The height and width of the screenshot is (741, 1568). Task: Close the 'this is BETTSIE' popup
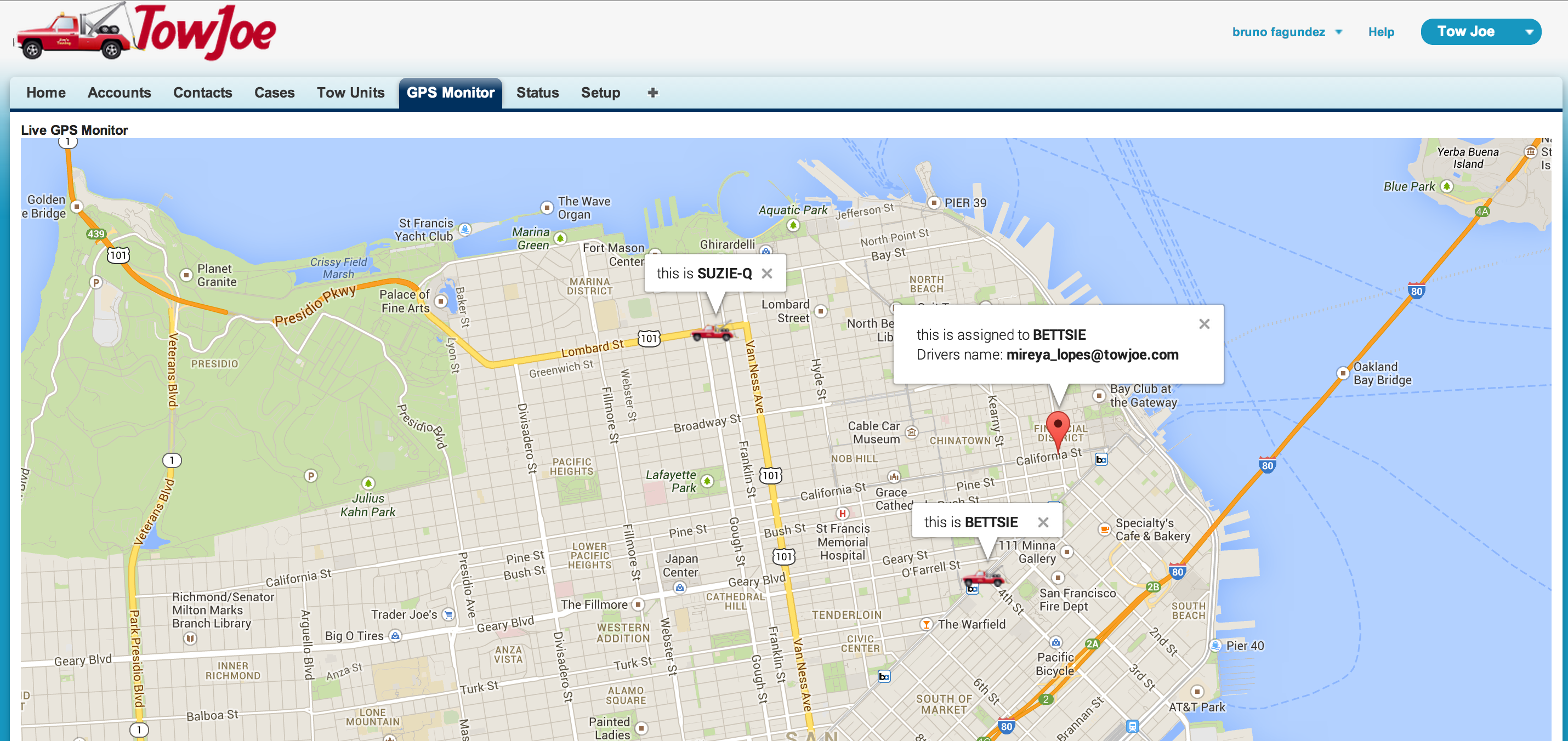point(1043,522)
